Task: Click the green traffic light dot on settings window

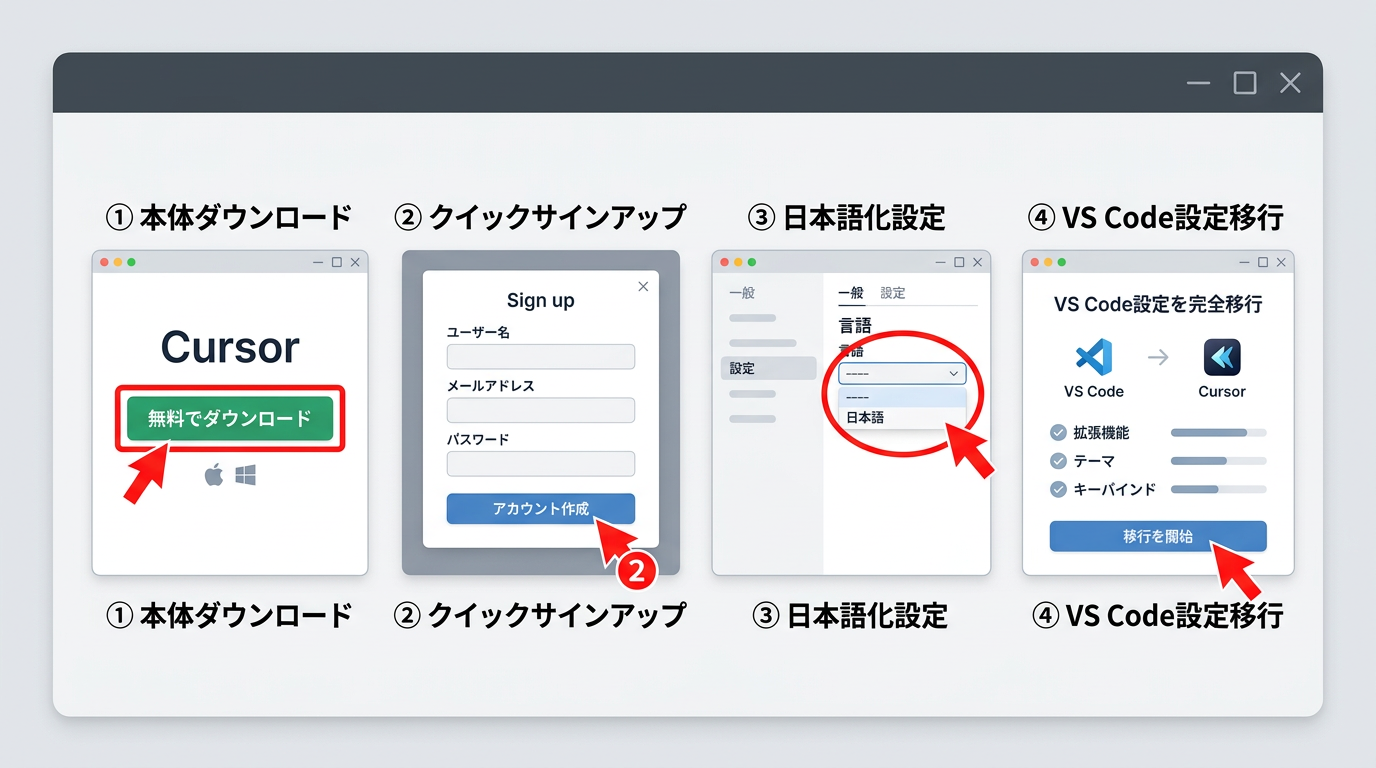Action: coord(751,261)
